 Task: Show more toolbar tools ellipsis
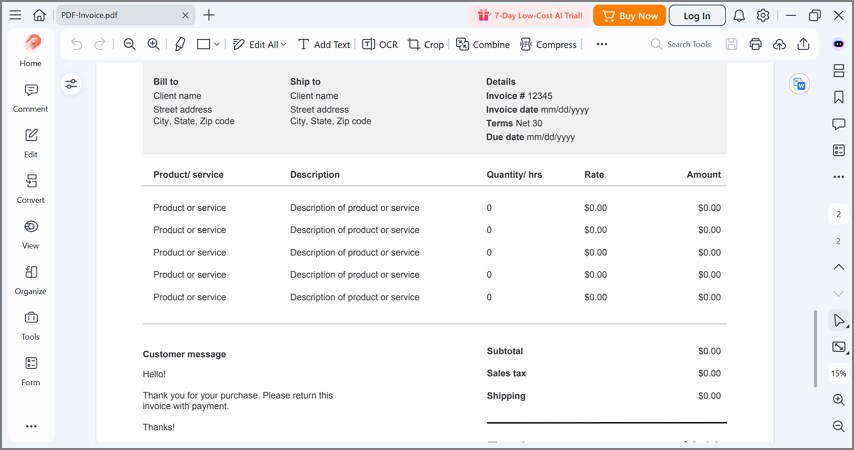602,44
